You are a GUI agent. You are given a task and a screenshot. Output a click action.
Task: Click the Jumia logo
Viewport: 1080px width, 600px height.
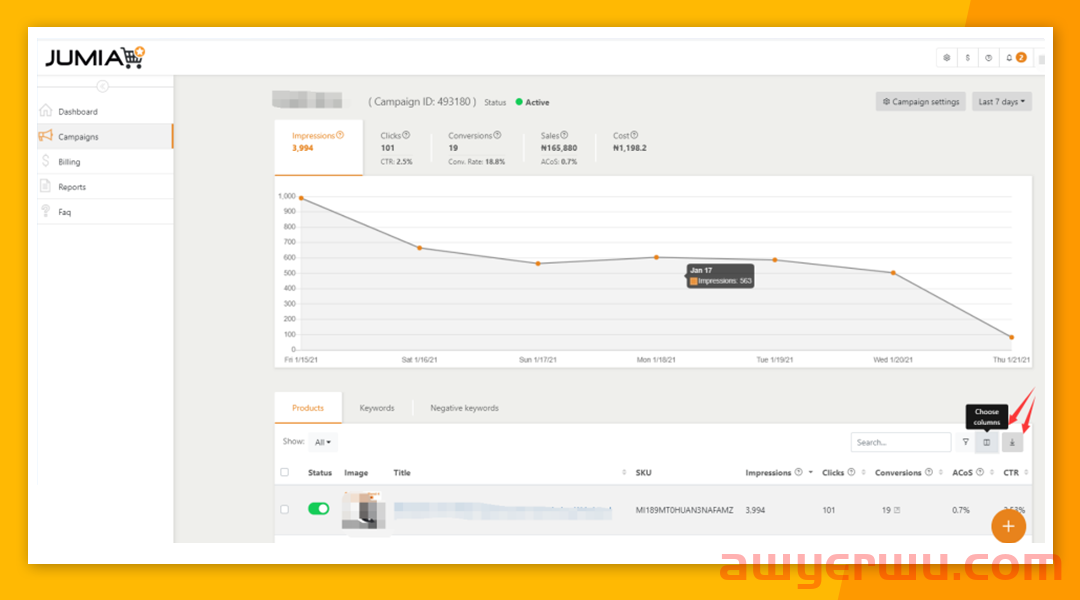95,57
